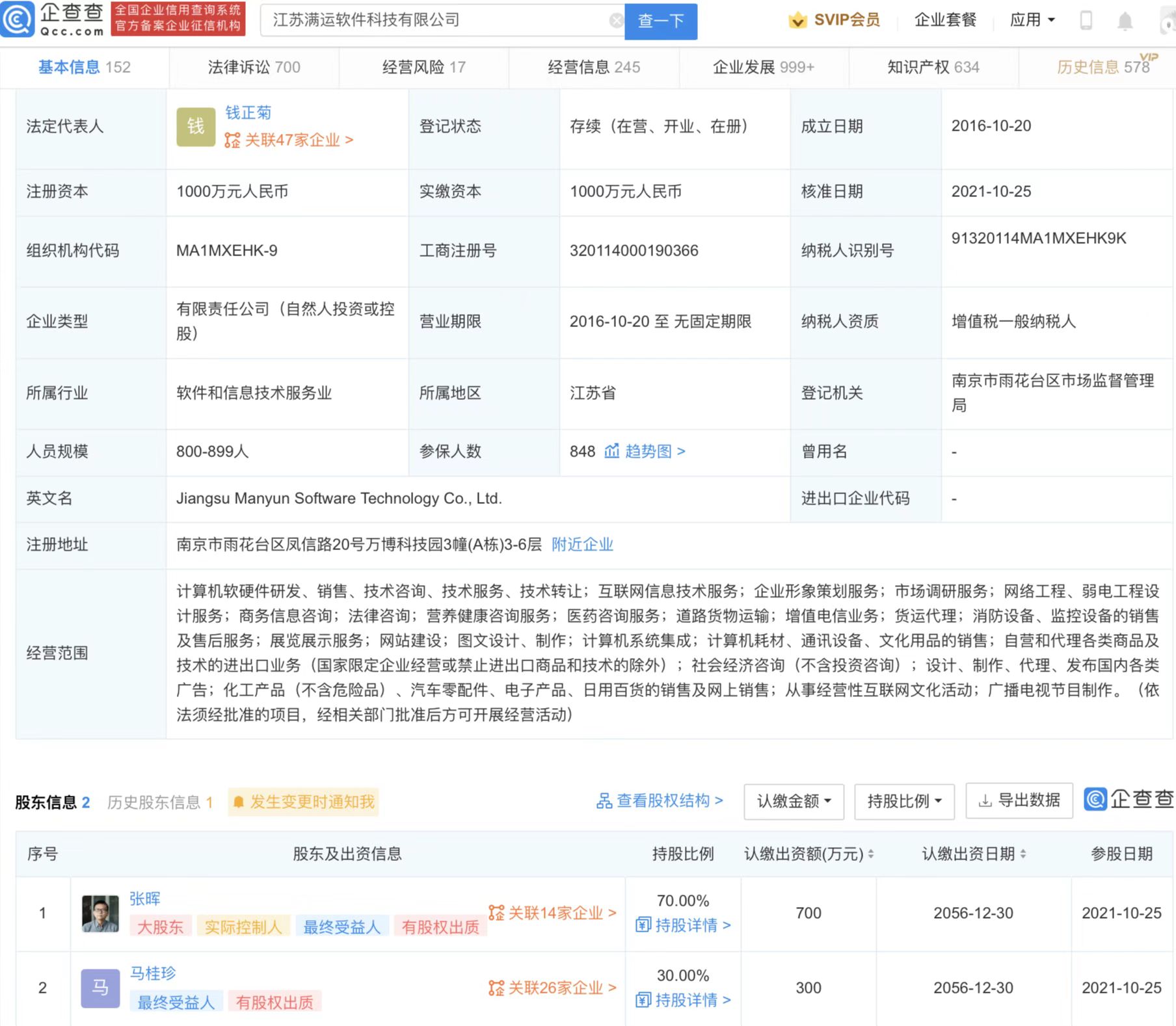
Task: Open notifications bell icon
Action: pyautogui.click(x=1125, y=21)
